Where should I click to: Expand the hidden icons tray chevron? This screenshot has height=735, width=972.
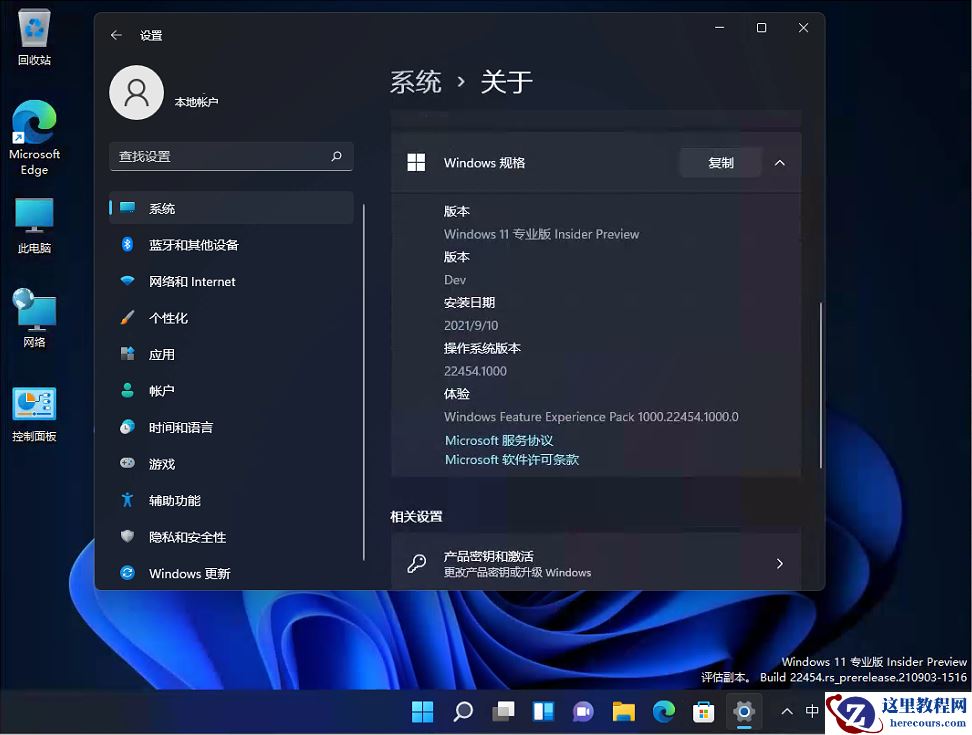[x=784, y=712]
